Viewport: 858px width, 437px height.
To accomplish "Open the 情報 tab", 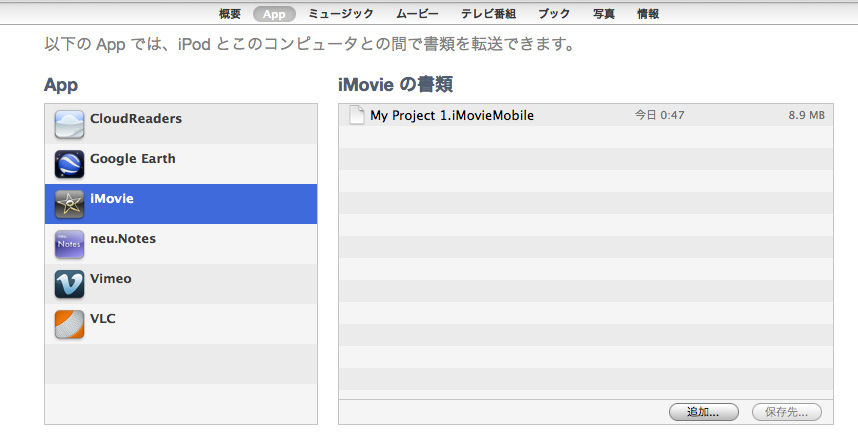I will coord(648,14).
